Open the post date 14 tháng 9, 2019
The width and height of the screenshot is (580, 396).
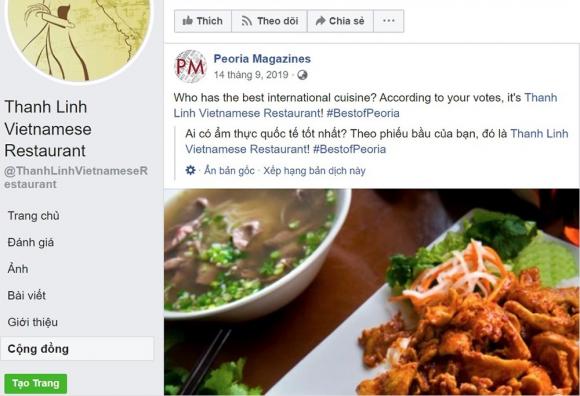point(251,75)
